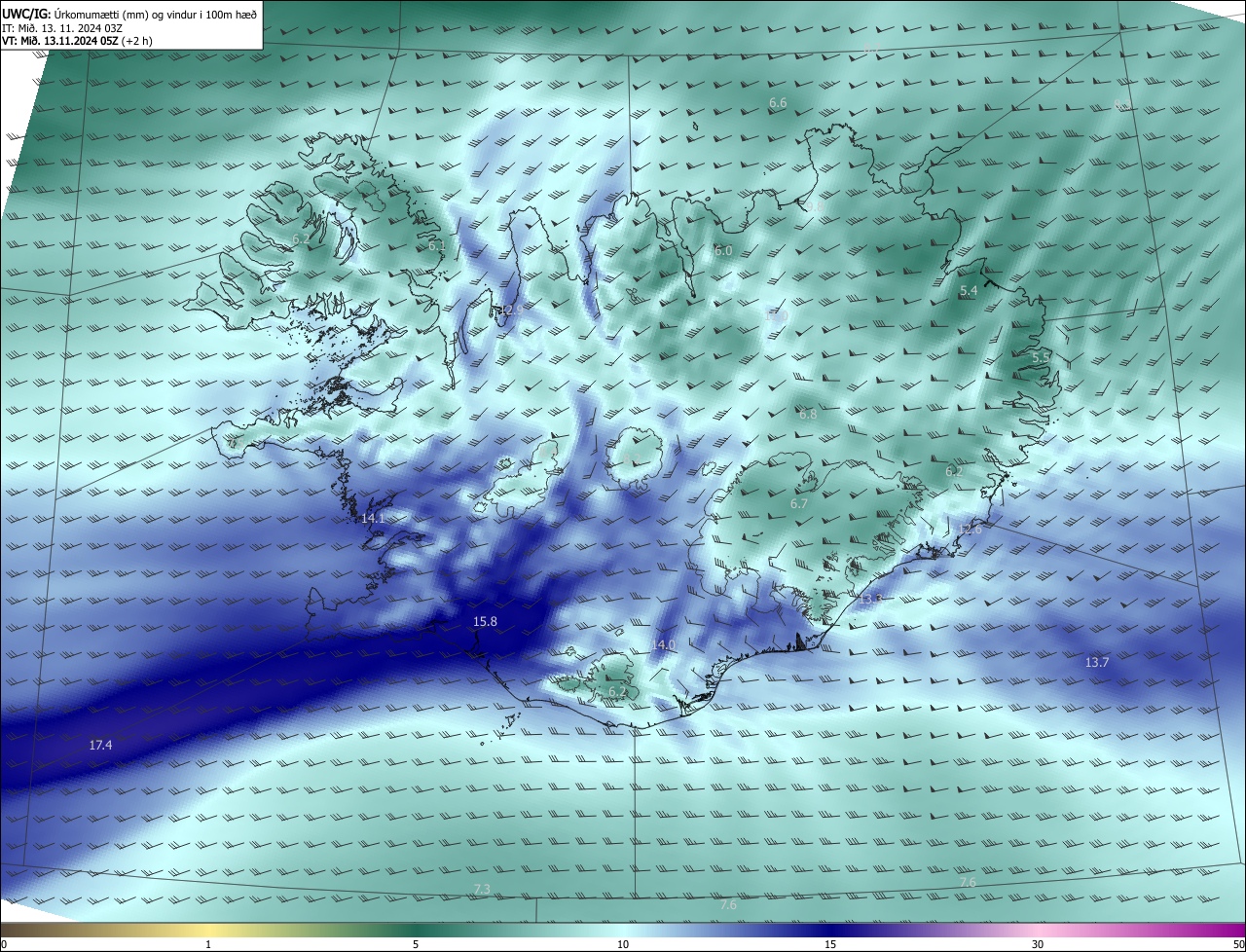This screenshot has height=952, width=1246.
Task: Click the 13.7 value label on the map
Action: [x=1096, y=662]
